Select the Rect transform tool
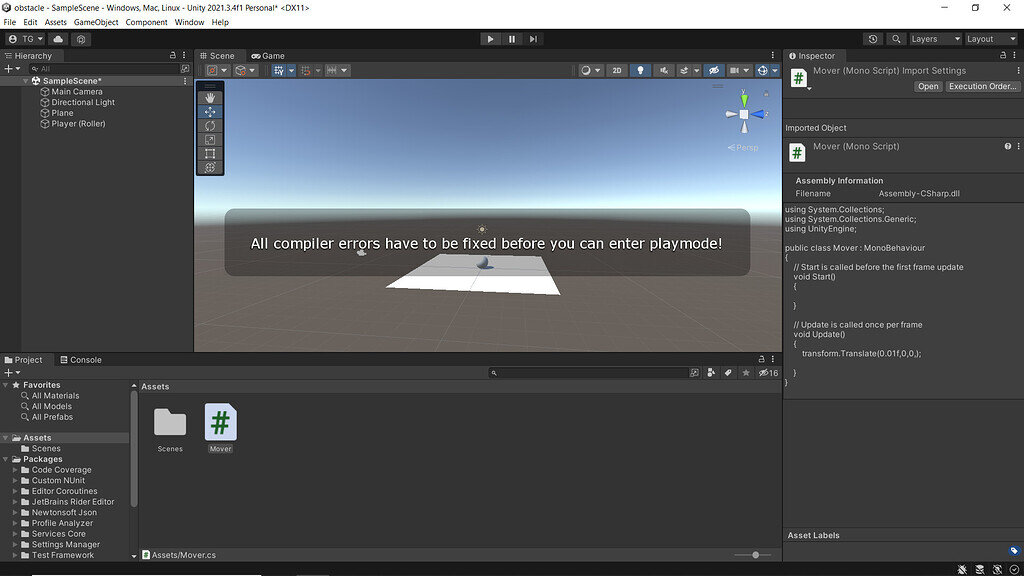This screenshot has height=576, width=1024. pyautogui.click(x=210, y=154)
